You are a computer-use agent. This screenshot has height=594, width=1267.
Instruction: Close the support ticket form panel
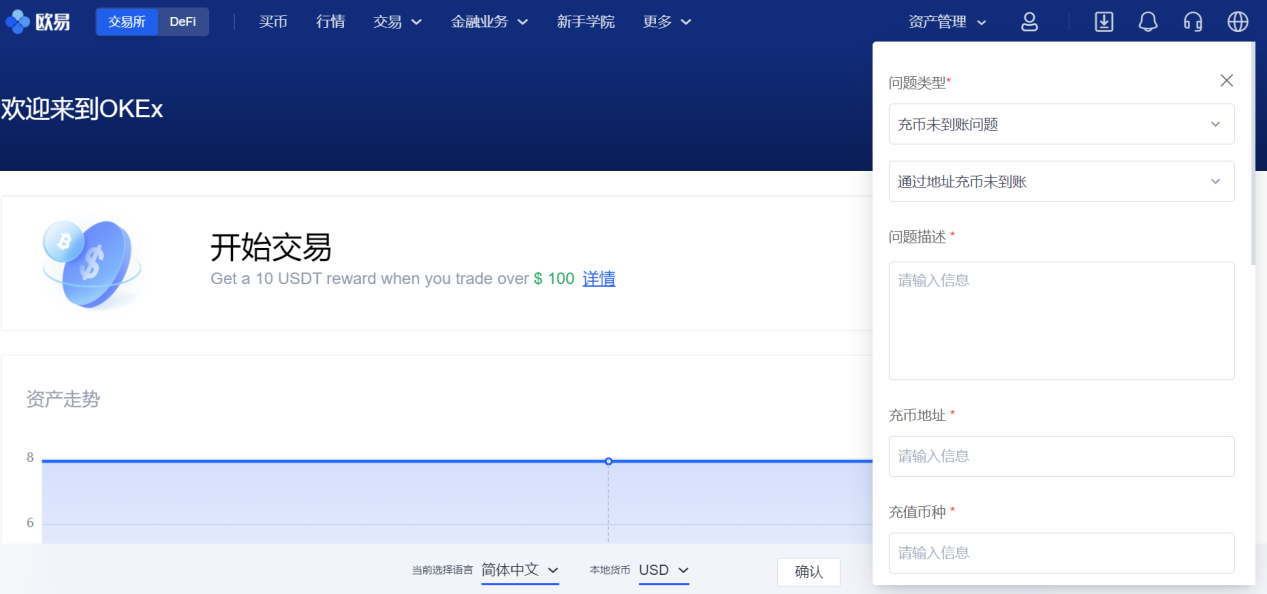1227,81
